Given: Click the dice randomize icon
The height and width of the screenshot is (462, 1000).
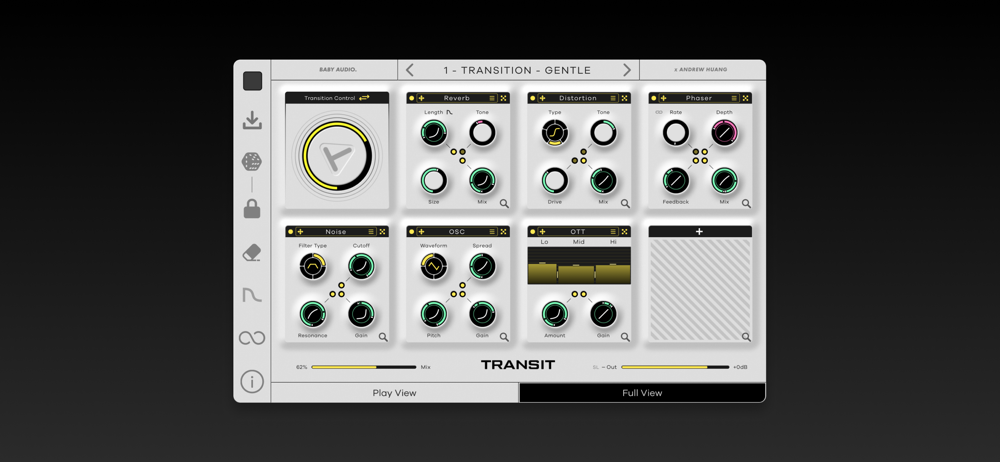Looking at the screenshot, I should pyautogui.click(x=251, y=161).
